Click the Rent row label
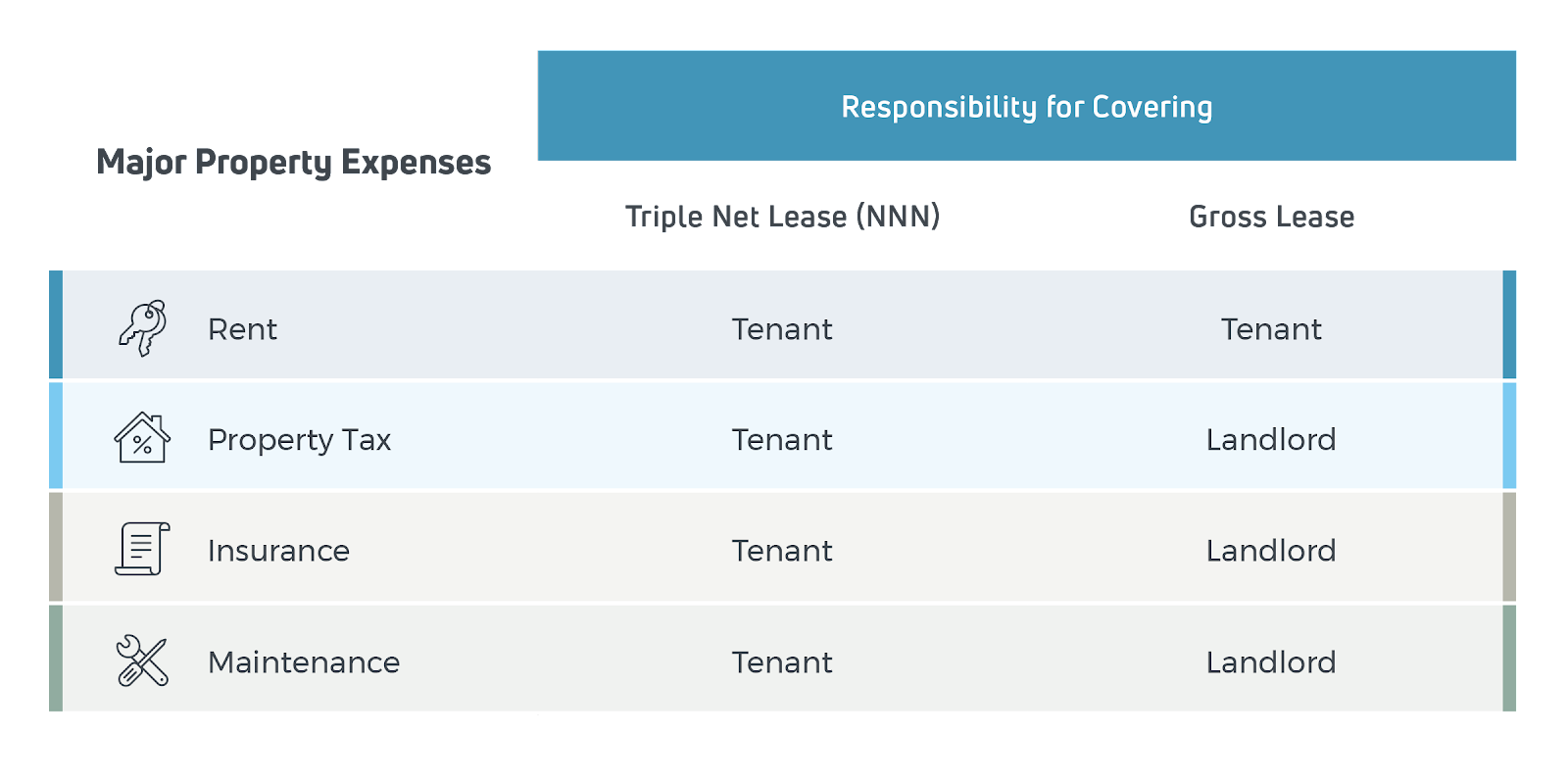Screen dimensions: 1568x784 click(242, 329)
